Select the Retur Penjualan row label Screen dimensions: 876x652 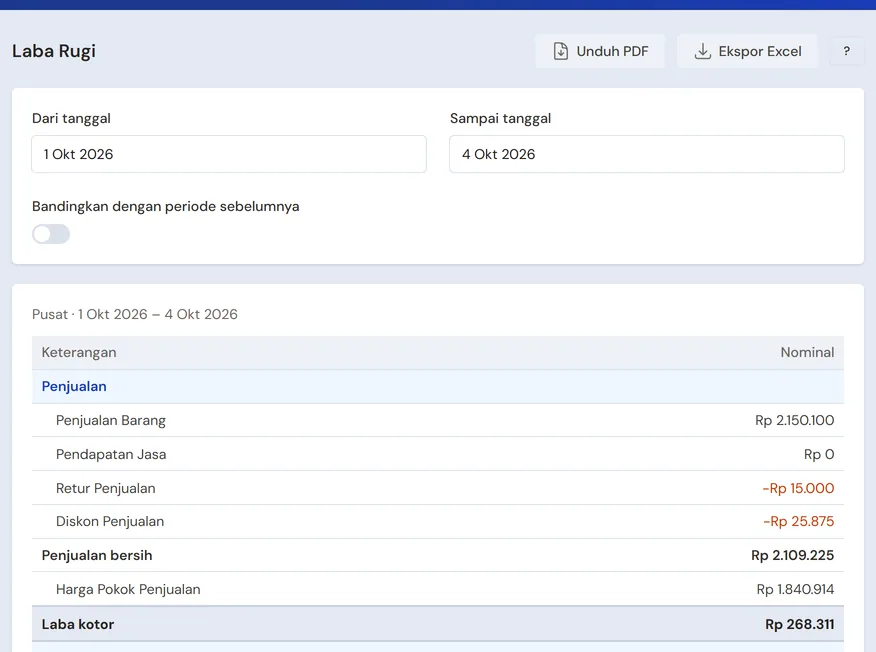pyautogui.click(x=106, y=488)
